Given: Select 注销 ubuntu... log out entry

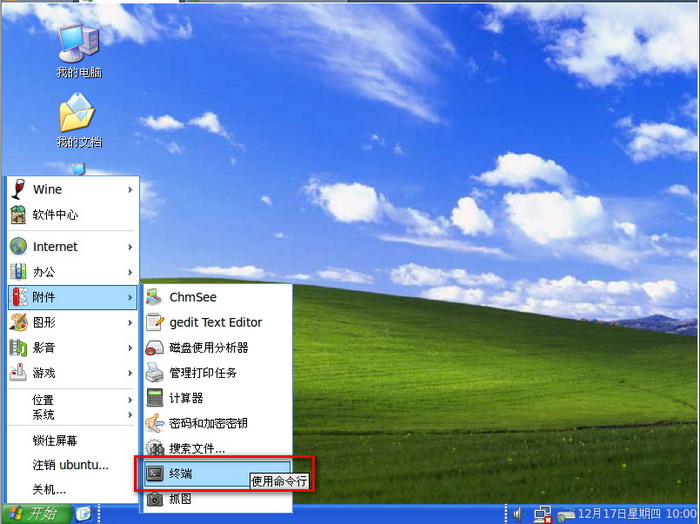Looking at the screenshot, I should click(x=71, y=465).
